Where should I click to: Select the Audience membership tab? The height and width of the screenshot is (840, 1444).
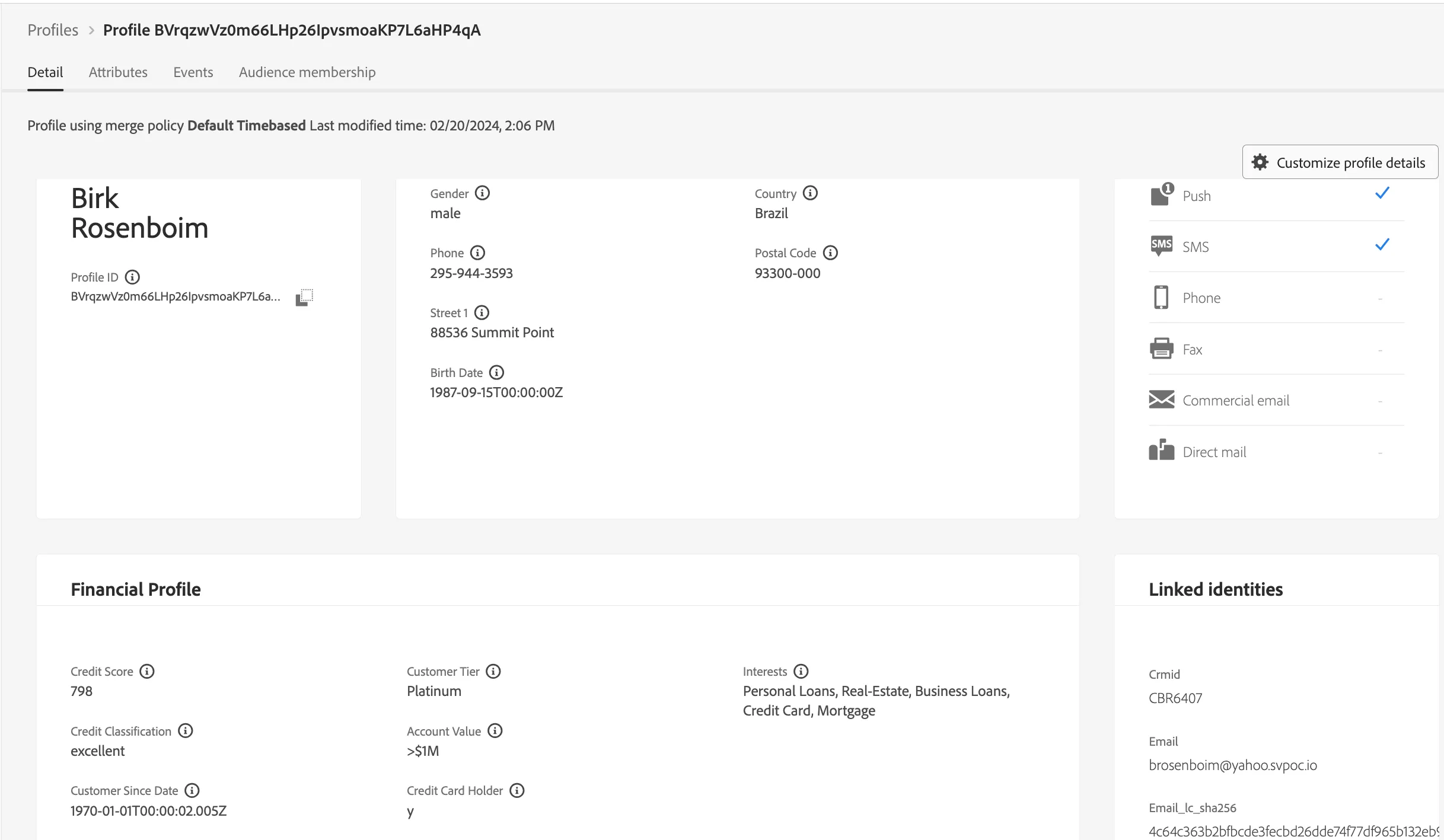[307, 72]
